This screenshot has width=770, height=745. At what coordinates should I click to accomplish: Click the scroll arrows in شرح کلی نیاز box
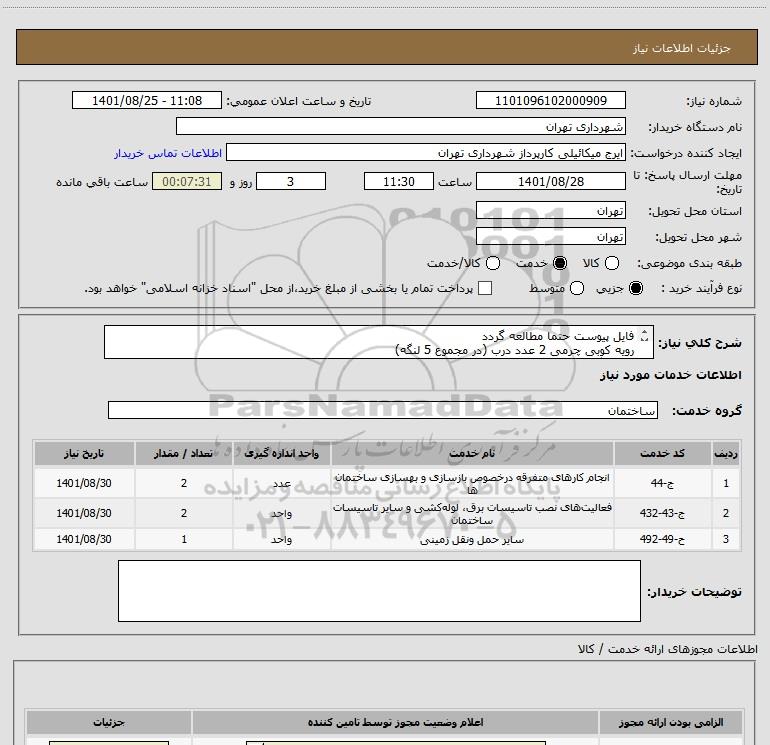[645, 335]
